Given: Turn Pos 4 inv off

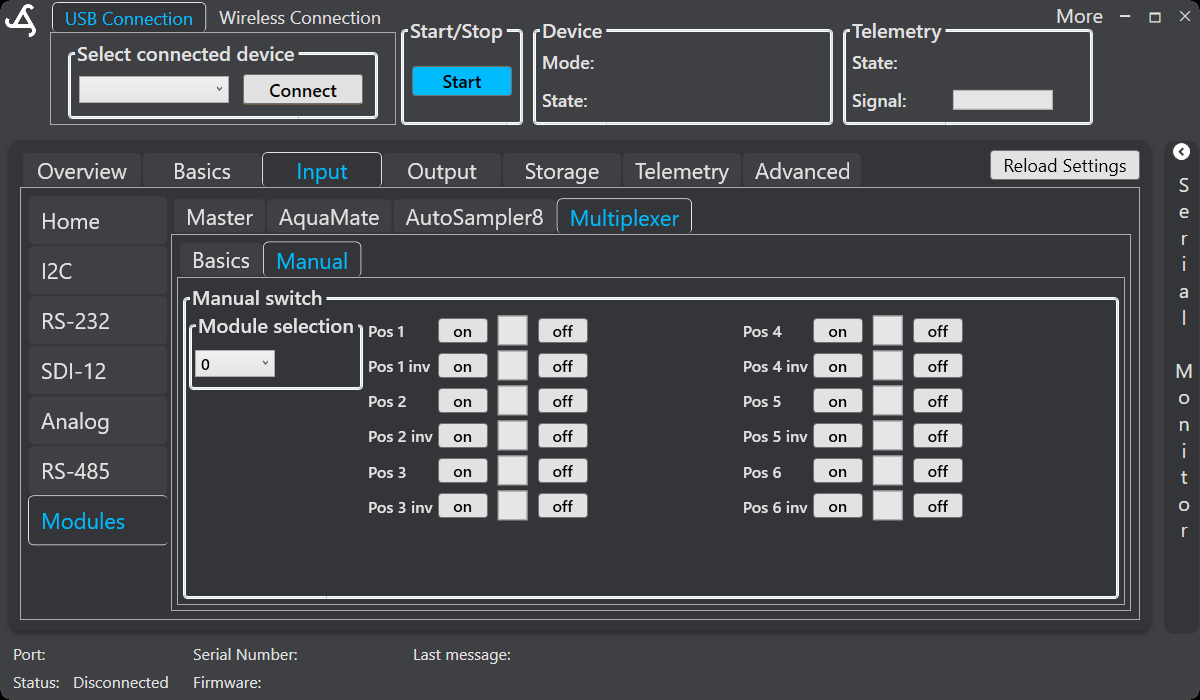Looking at the screenshot, I should pyautogui.click(x=938, y=366).
